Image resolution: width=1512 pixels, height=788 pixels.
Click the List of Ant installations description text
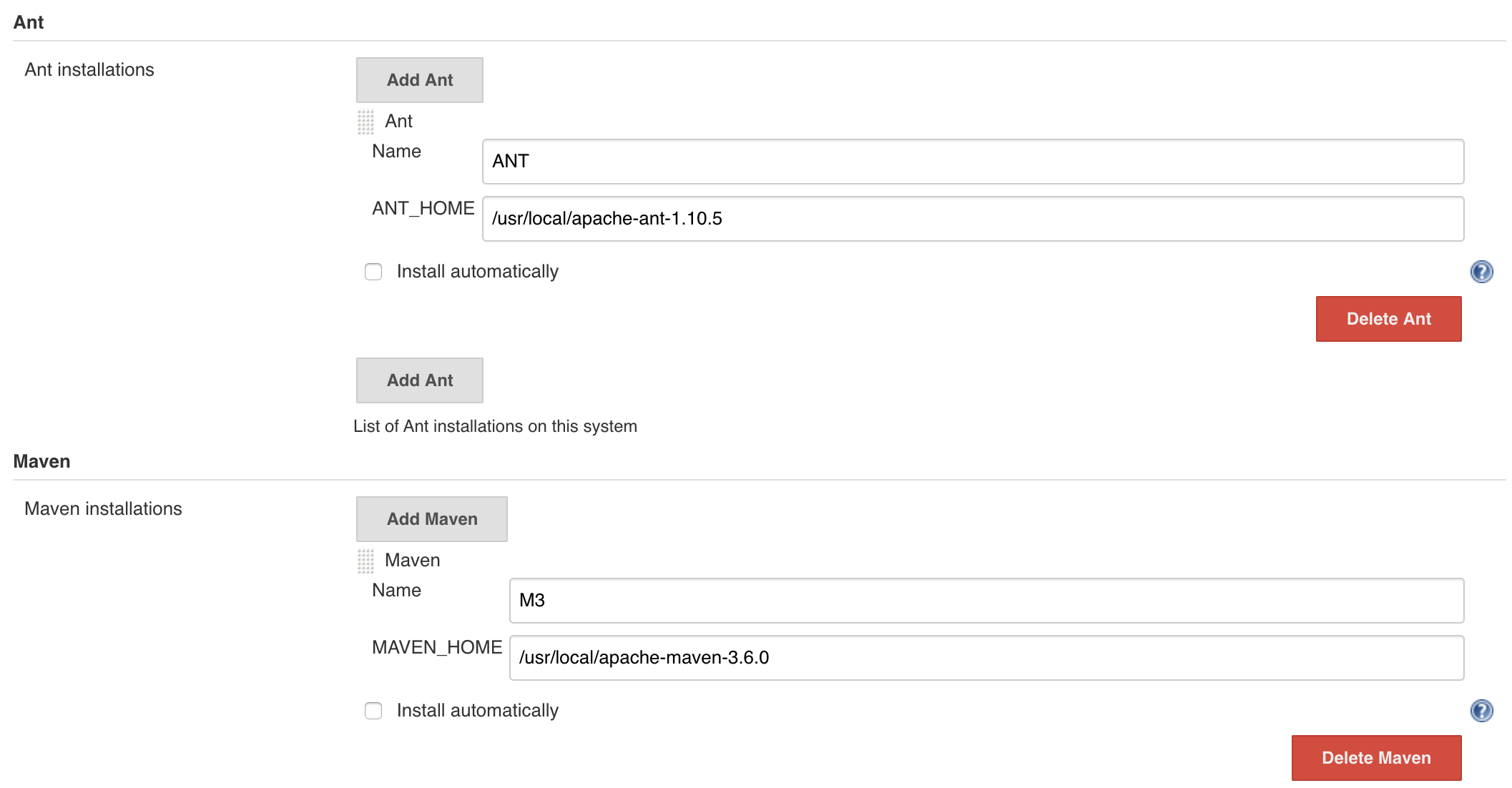(495, 426)
